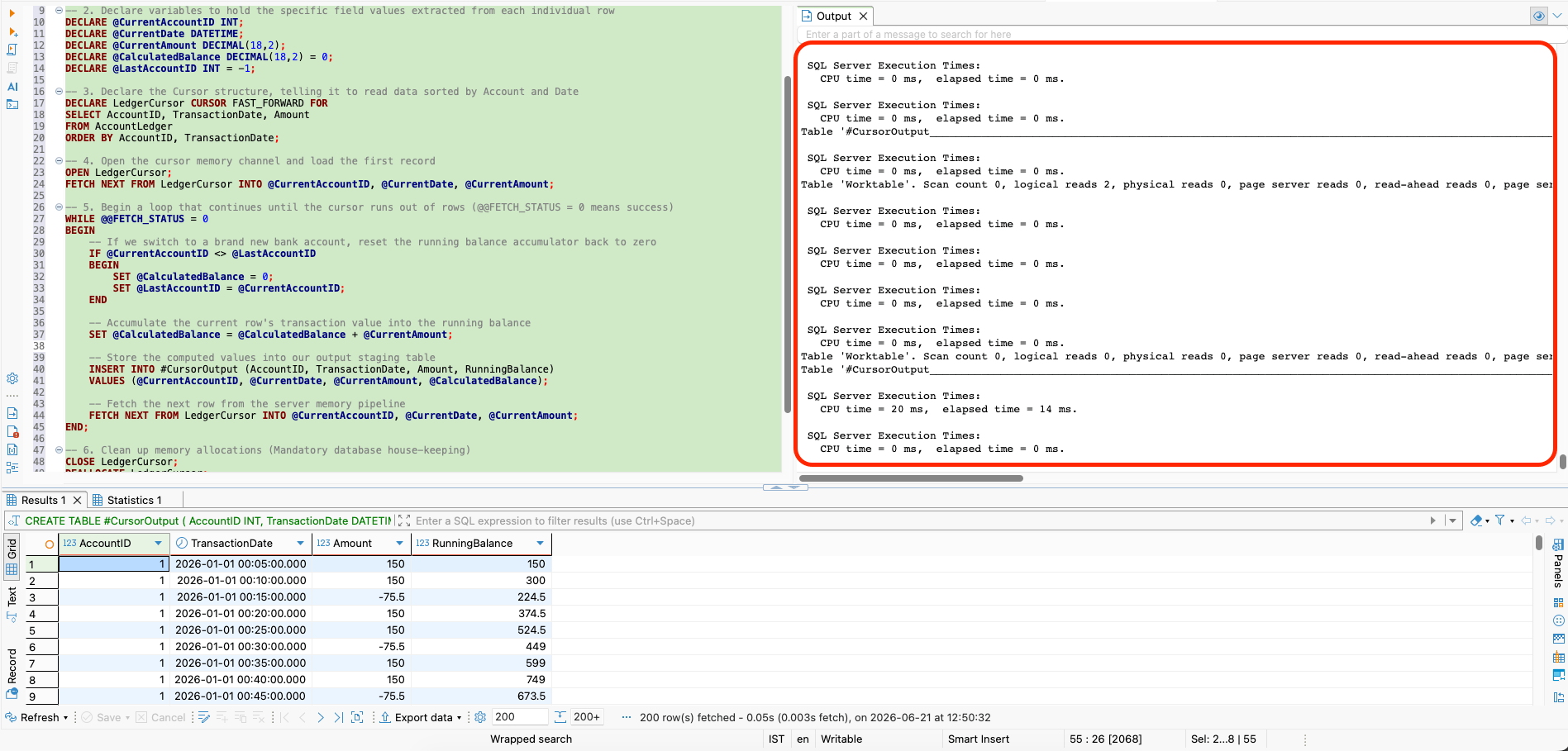
Task: Open Refresh options dropdown arrow
Action: point(65,717)
